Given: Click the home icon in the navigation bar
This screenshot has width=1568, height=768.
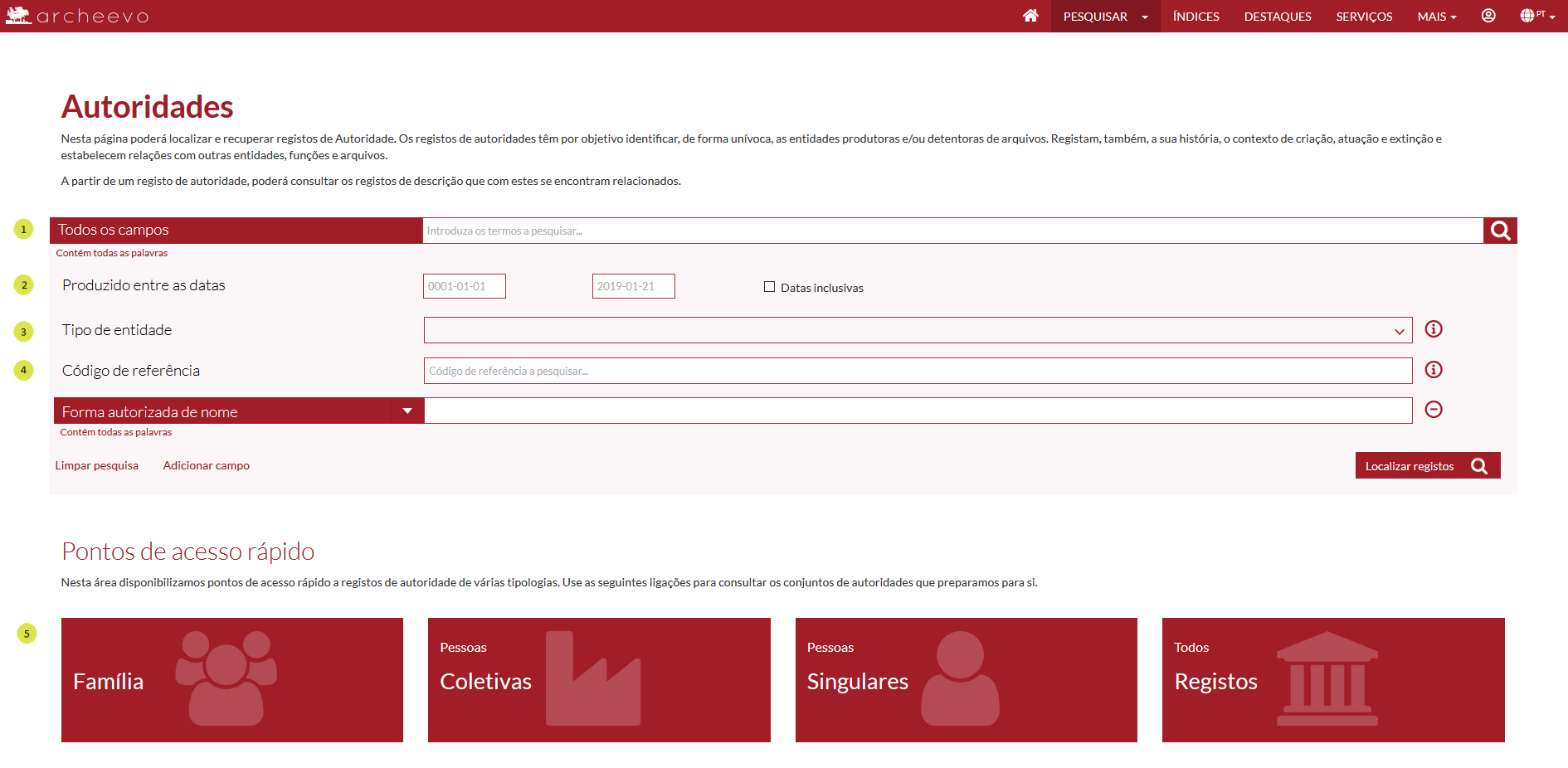Looking at the screenshot, I should tap(1030, 16).
